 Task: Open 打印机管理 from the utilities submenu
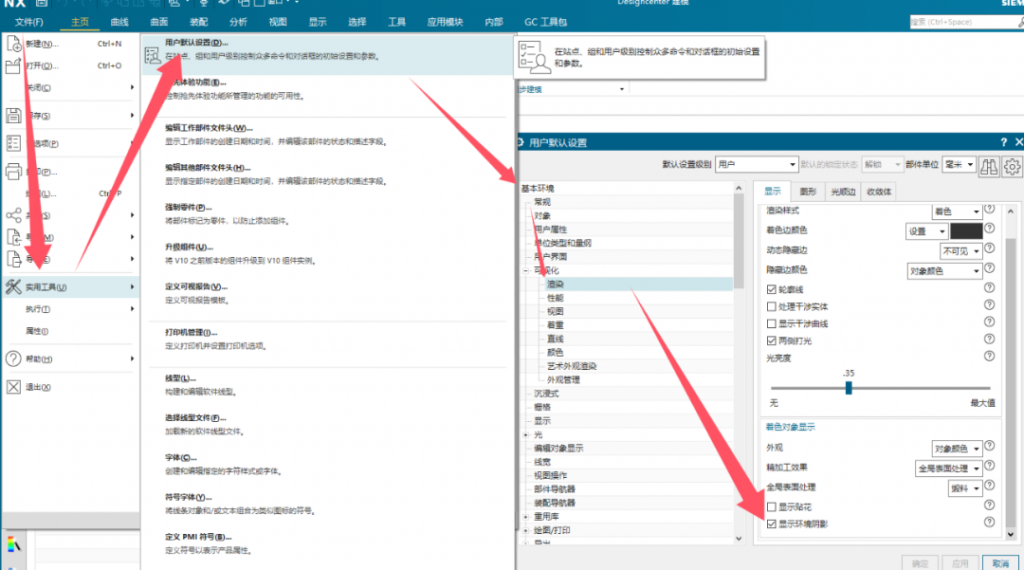[189, 332]
